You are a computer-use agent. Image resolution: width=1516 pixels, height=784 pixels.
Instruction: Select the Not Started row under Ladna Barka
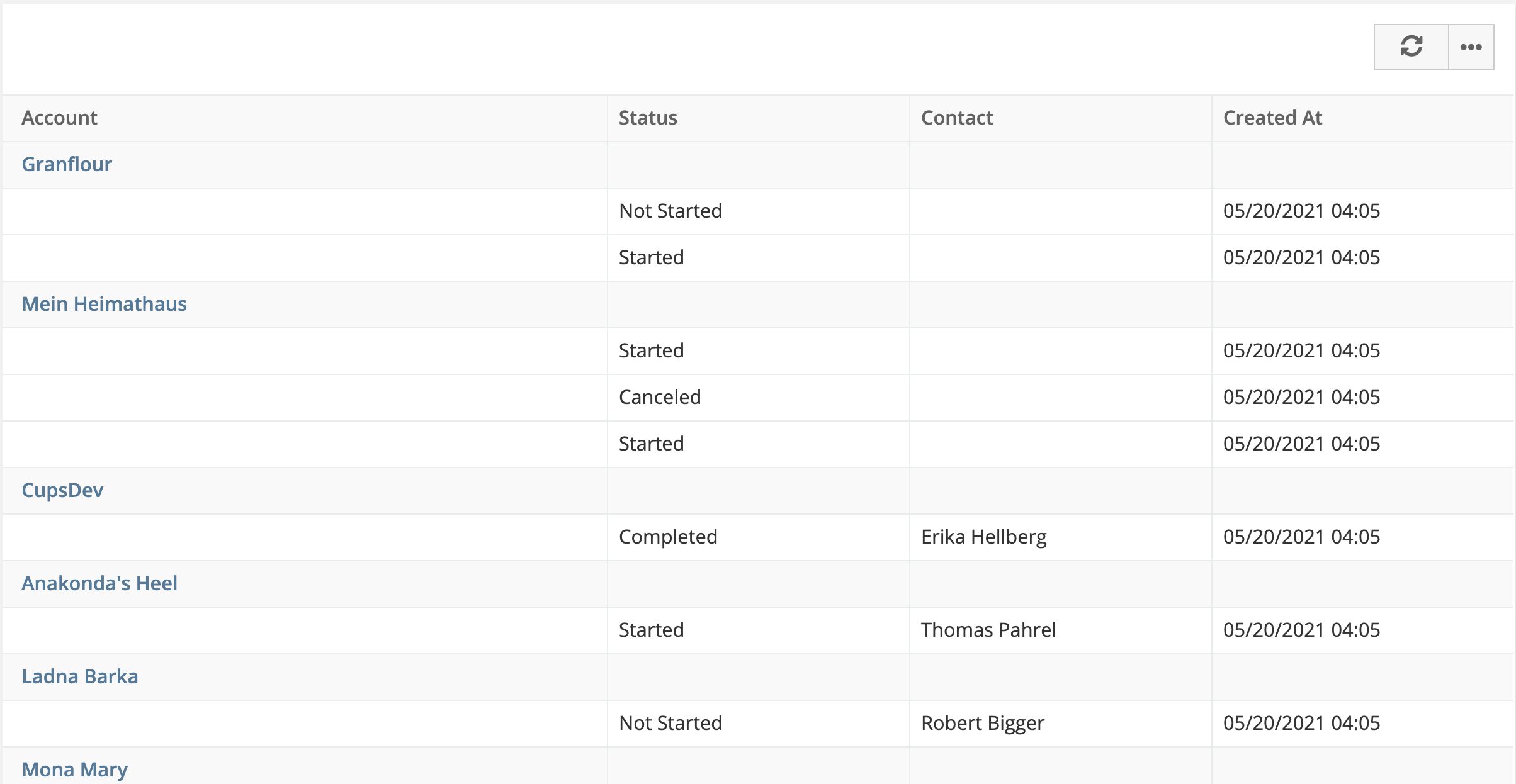point(758,724)
